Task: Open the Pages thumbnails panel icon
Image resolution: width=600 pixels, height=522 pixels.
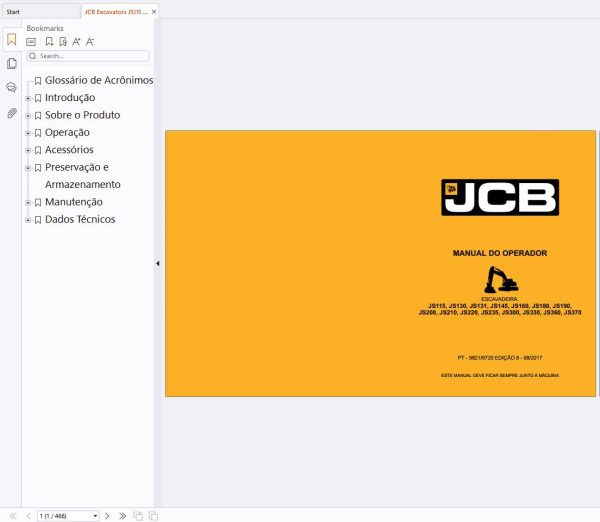Action: tap(11, 63)
